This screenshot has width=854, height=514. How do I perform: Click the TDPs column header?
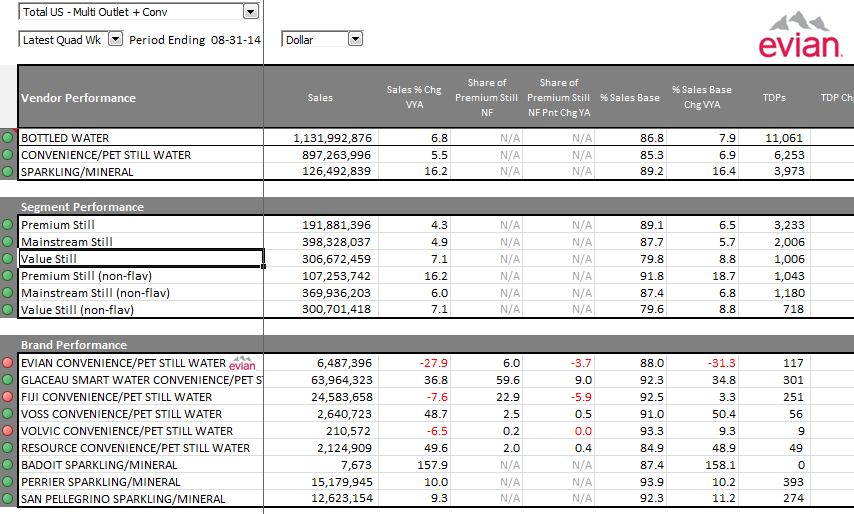(x=774, y=98)
